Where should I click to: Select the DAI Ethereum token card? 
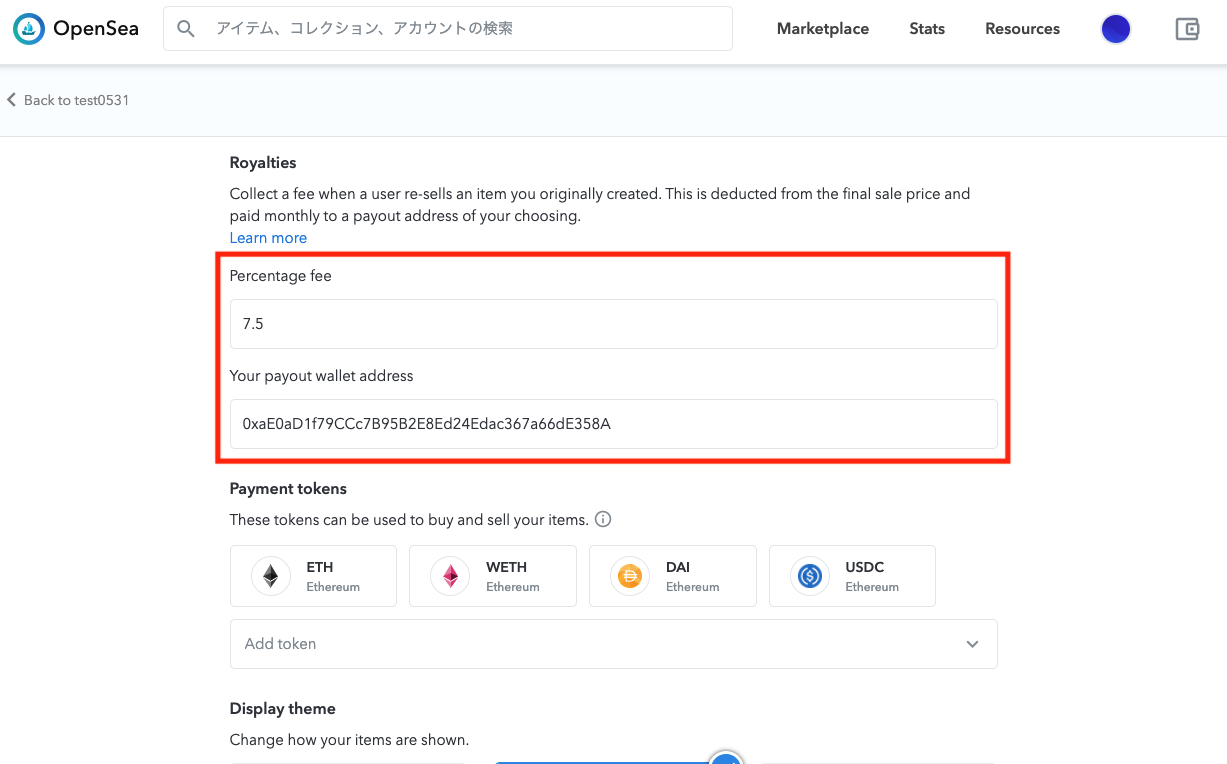coord(673,576)
